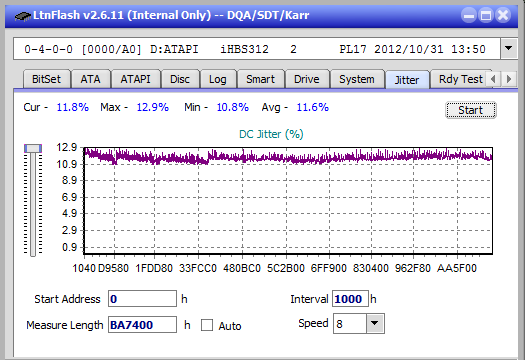This screenshot has height=360, width=525.
Task: Go to the Smart tab
Action: point(260,79)
